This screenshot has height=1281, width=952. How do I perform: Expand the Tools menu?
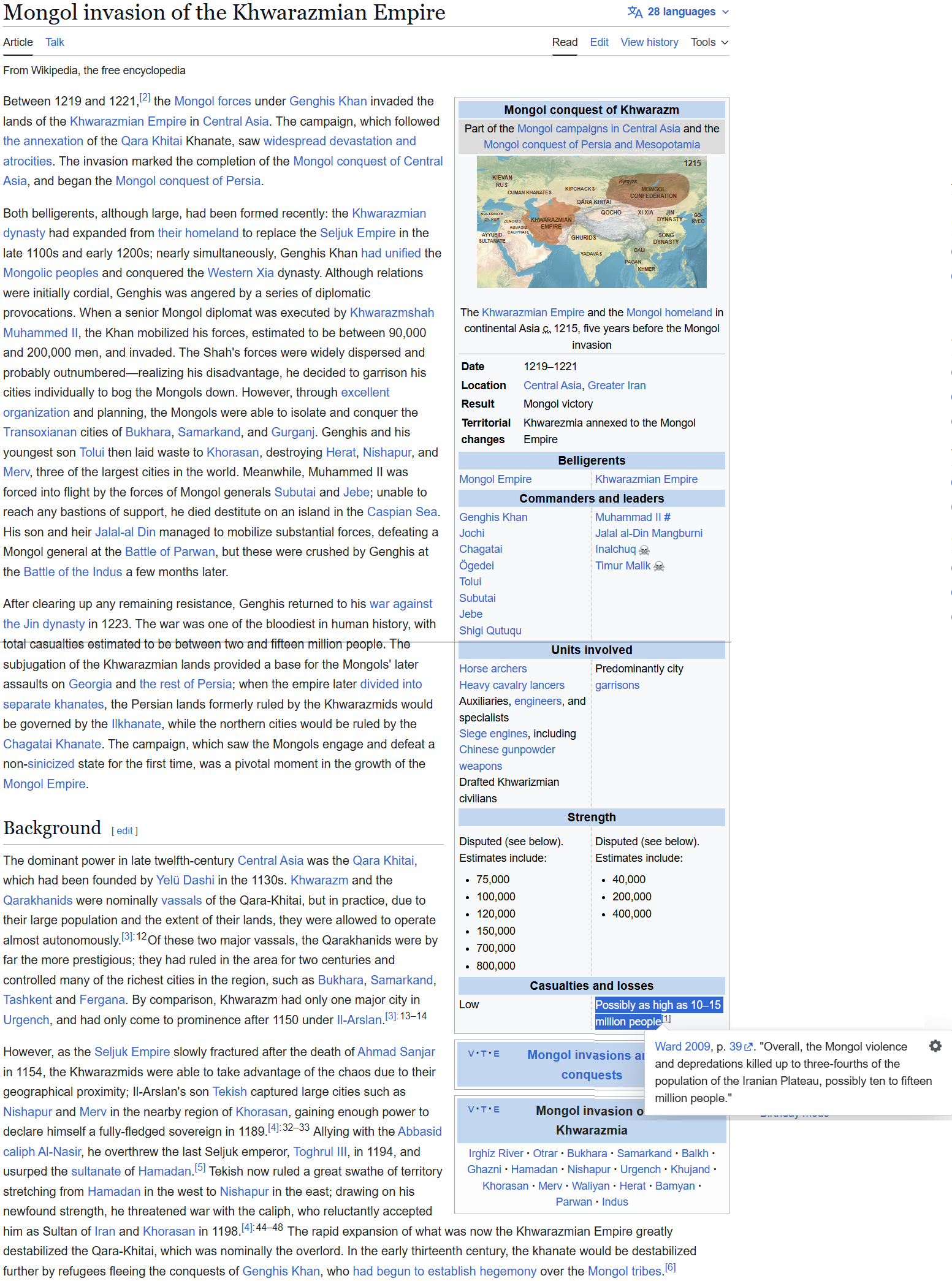coord(709,42)
